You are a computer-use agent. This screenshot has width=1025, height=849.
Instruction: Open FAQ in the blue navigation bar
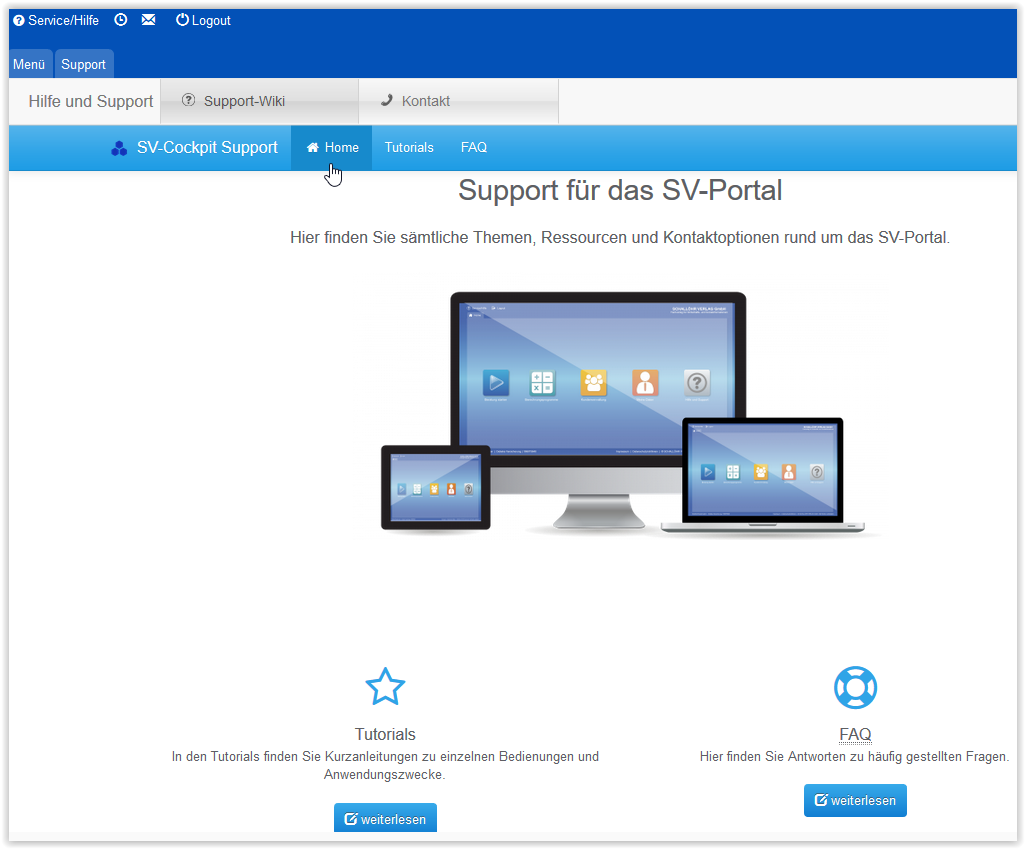pyautogui.click(x=474, y=148)
